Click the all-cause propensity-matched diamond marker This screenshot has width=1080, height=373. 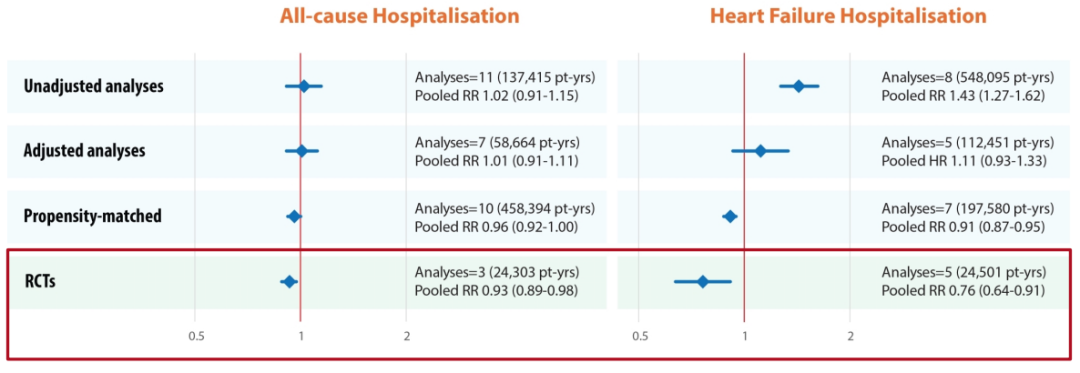point(294,217)
